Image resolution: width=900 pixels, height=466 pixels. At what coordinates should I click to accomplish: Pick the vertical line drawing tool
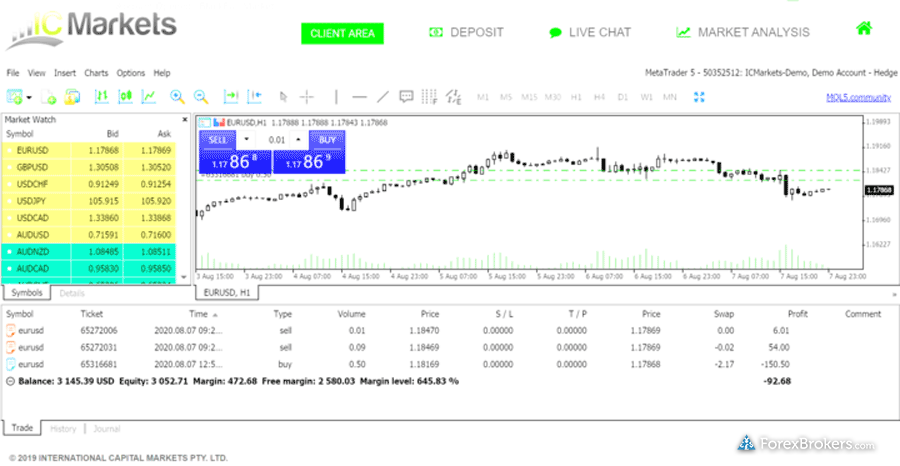(x=336, y=97)
